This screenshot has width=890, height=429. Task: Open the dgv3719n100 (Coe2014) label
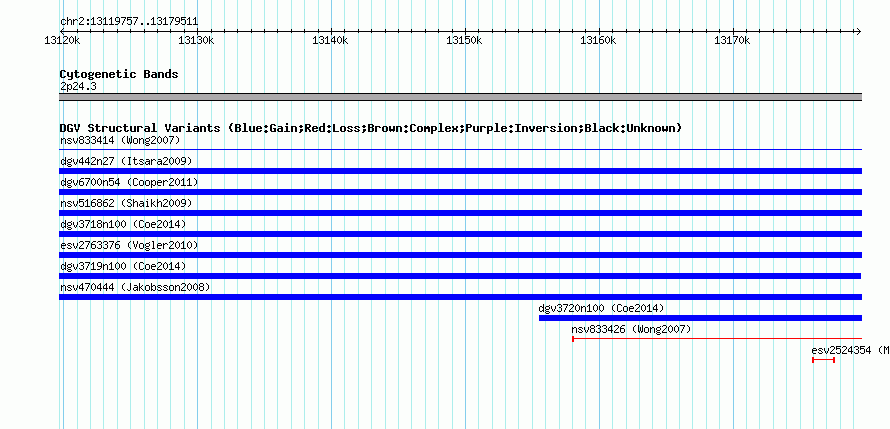pos(123,266)
